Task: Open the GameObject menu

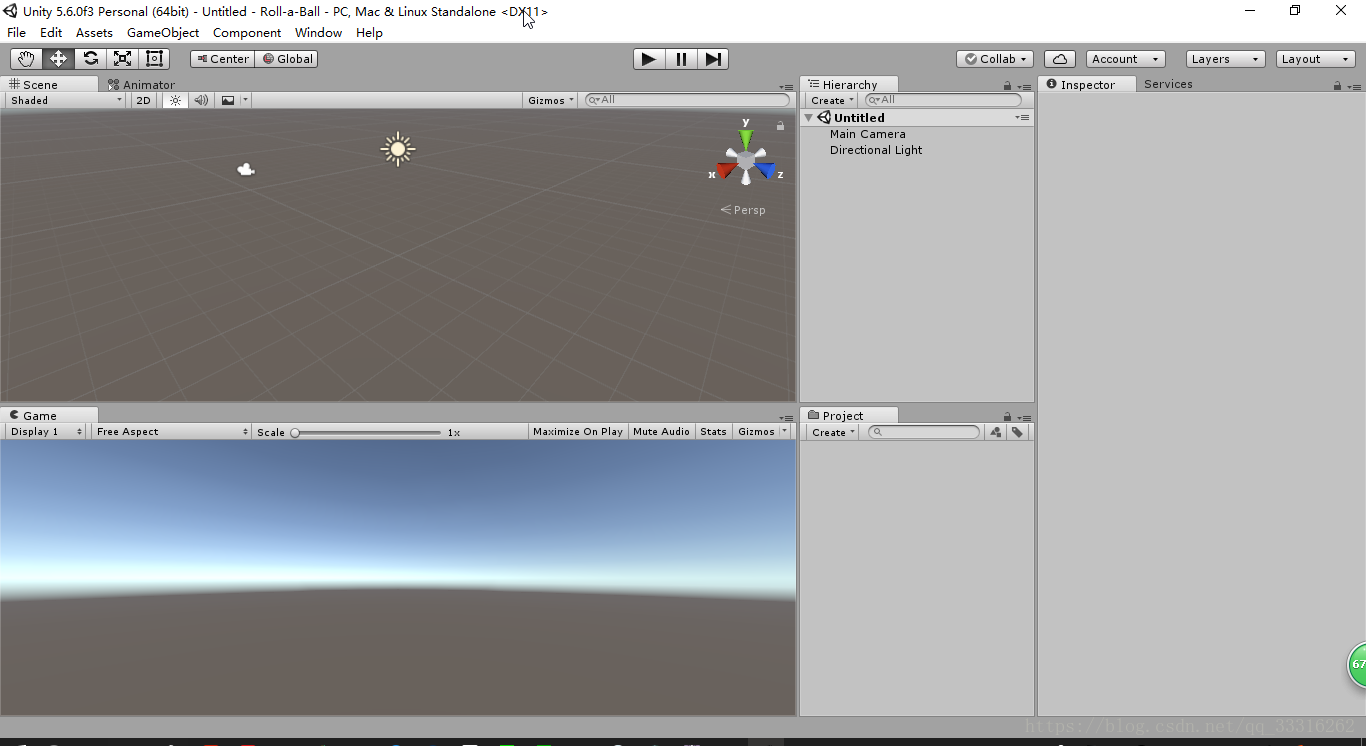Action: point(163,33)
